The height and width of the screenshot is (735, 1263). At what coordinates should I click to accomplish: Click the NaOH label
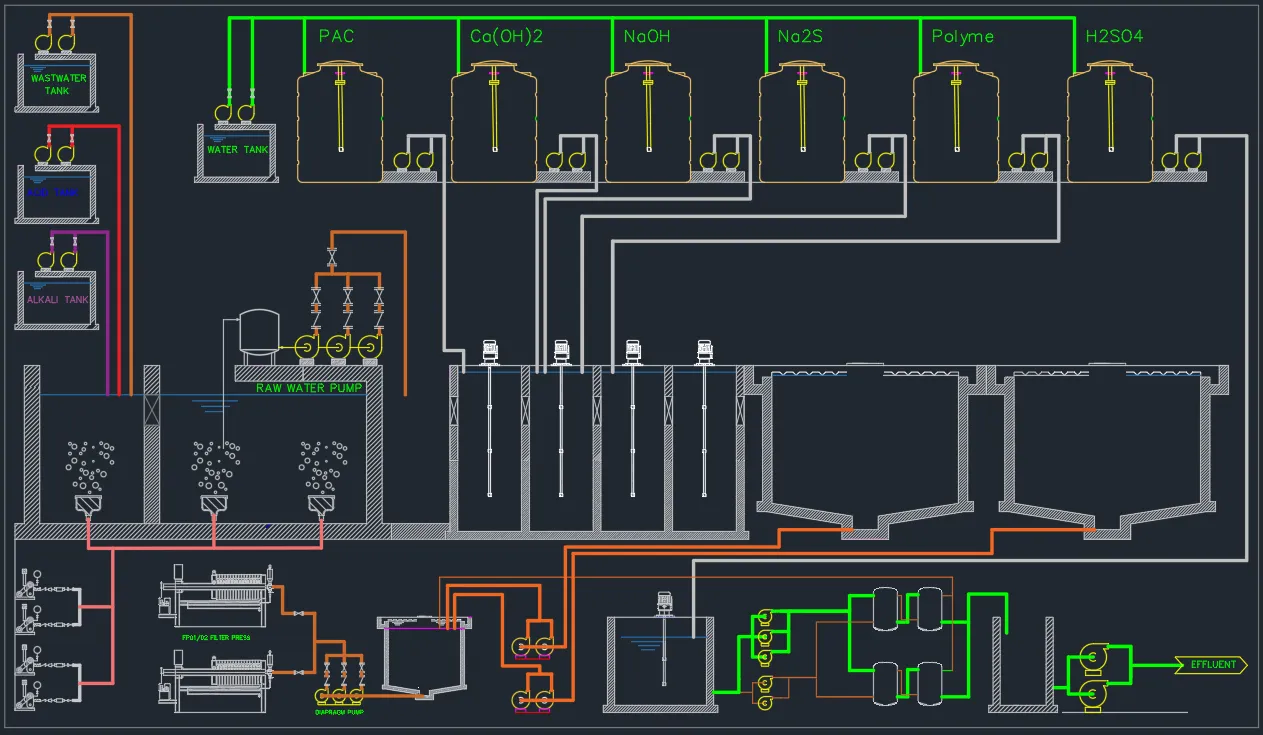click(647, 36)
